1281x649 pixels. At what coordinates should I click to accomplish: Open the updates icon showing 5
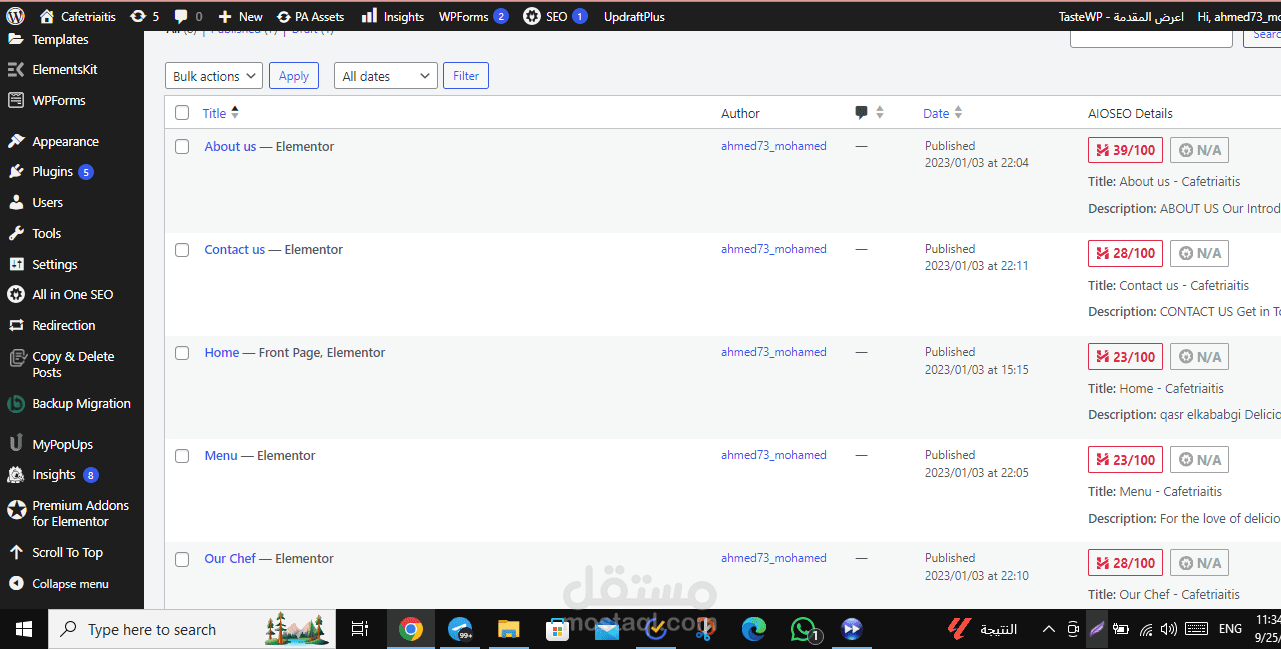coord(145,16)
